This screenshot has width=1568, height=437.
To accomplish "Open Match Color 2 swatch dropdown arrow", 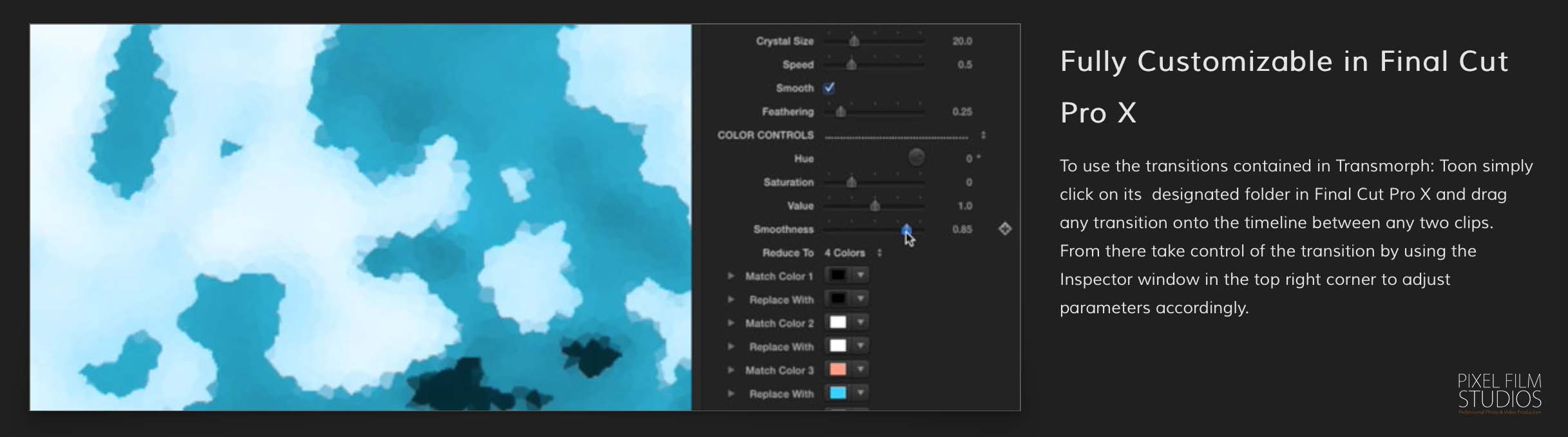I will coord(861,322).
